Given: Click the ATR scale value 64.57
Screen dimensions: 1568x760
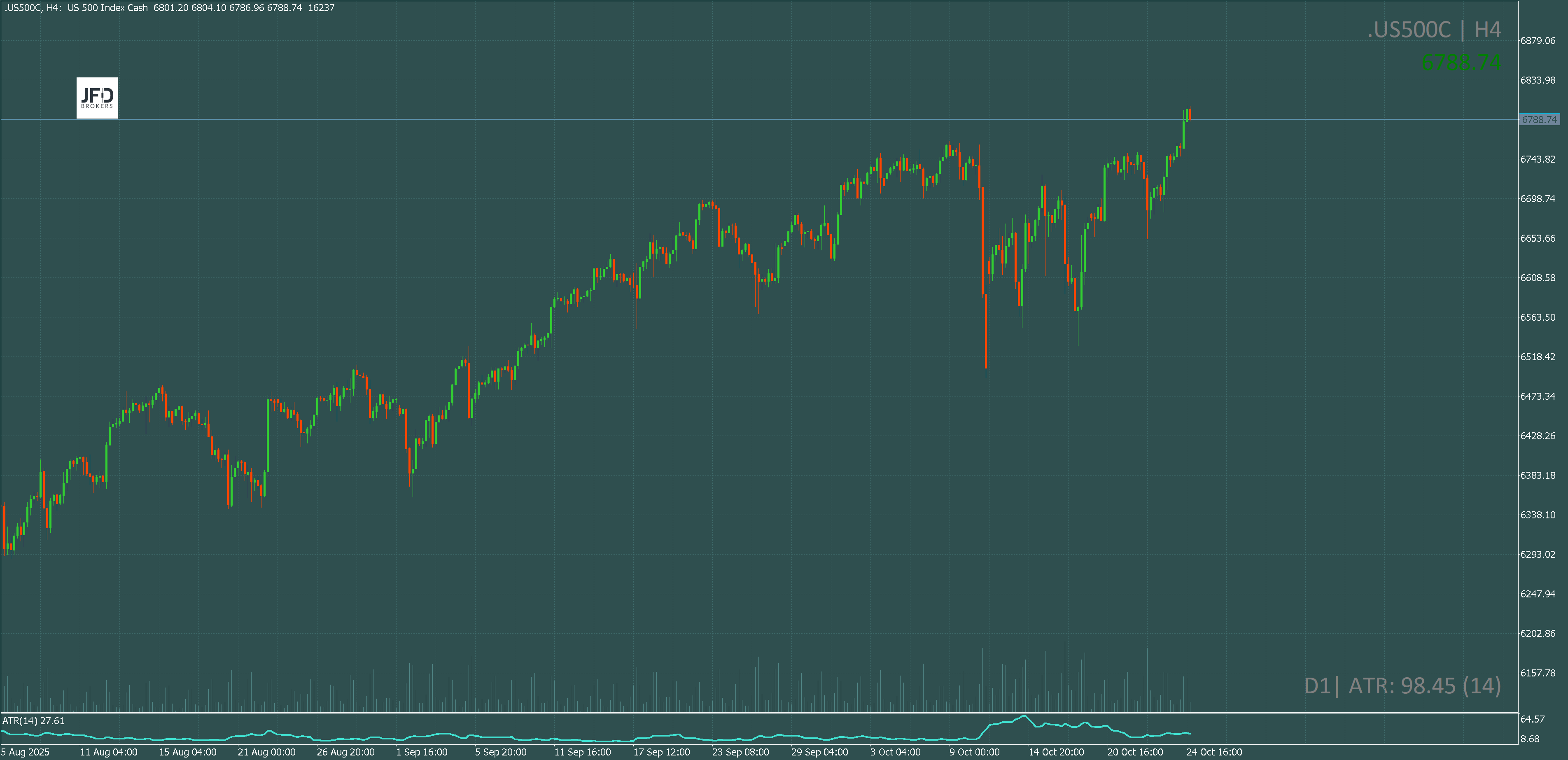Looking at the screenshot, I should tap(1532, 719).
